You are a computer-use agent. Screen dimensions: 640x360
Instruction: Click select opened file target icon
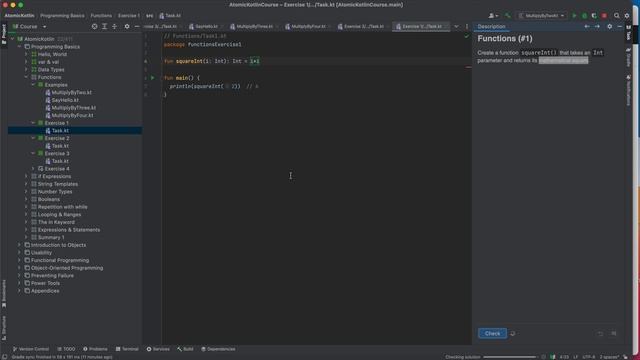tap(95, 27)
